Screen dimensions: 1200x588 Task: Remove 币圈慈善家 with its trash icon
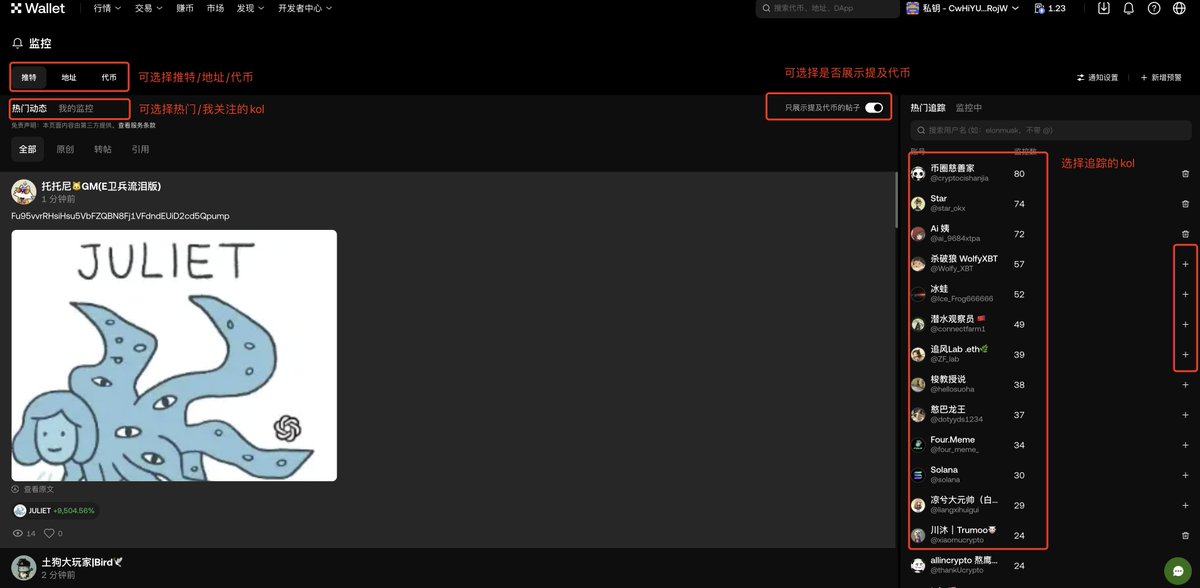(x=1185, y=174)
